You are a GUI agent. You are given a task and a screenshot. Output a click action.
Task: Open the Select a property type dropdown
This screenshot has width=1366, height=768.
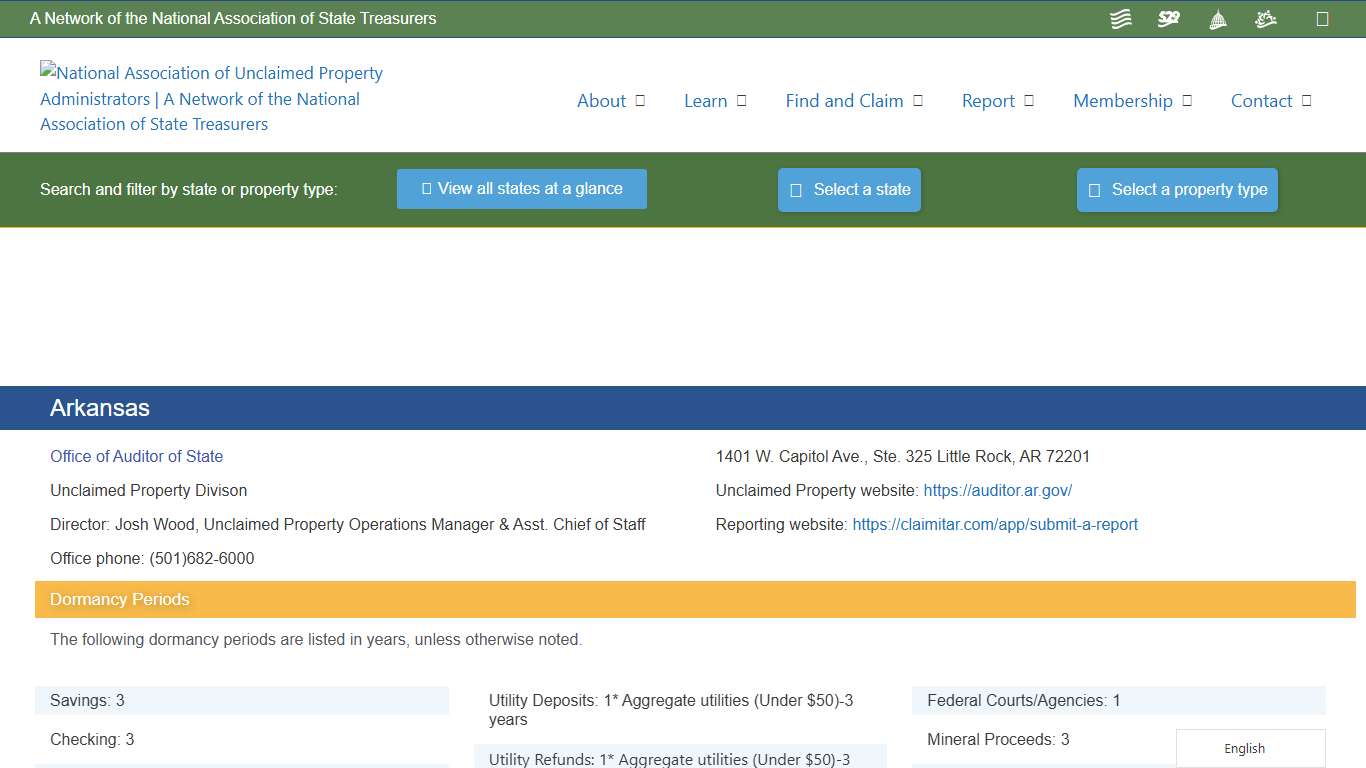1177,190
